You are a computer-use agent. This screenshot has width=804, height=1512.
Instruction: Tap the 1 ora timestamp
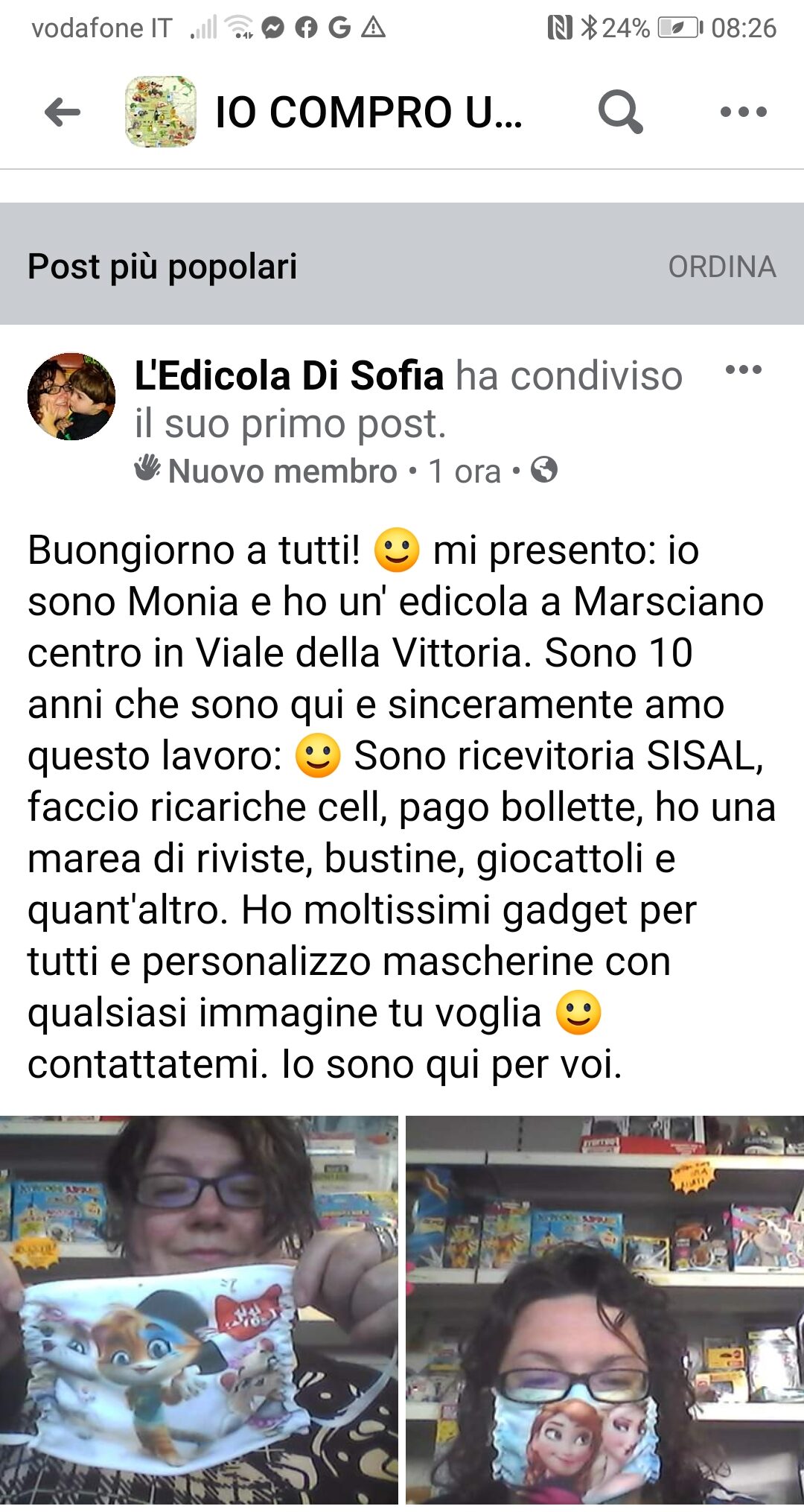[465, 471]
